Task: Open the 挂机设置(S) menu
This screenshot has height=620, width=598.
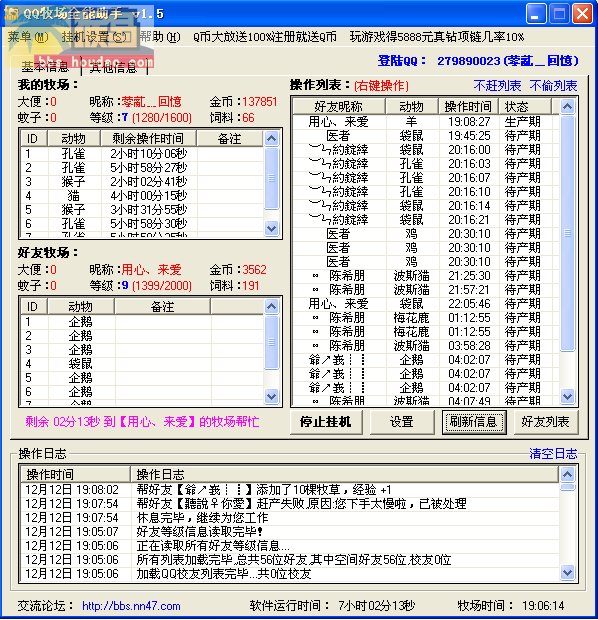Action: [94, 37]
